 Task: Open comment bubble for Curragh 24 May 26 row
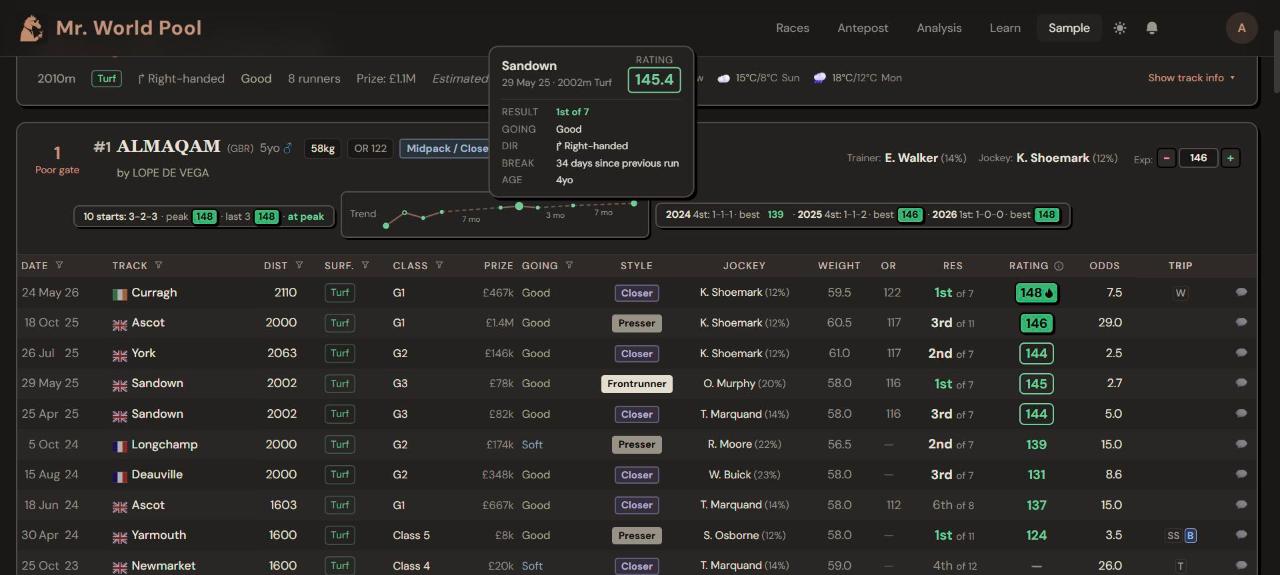pos(1241,293)
